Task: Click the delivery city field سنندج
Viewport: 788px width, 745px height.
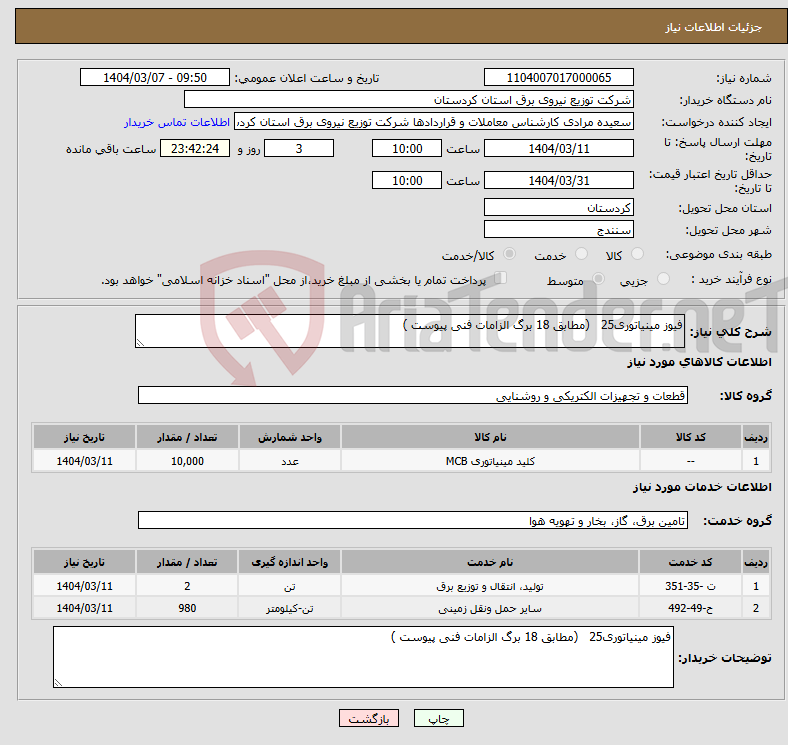Action: coord(558,229)
